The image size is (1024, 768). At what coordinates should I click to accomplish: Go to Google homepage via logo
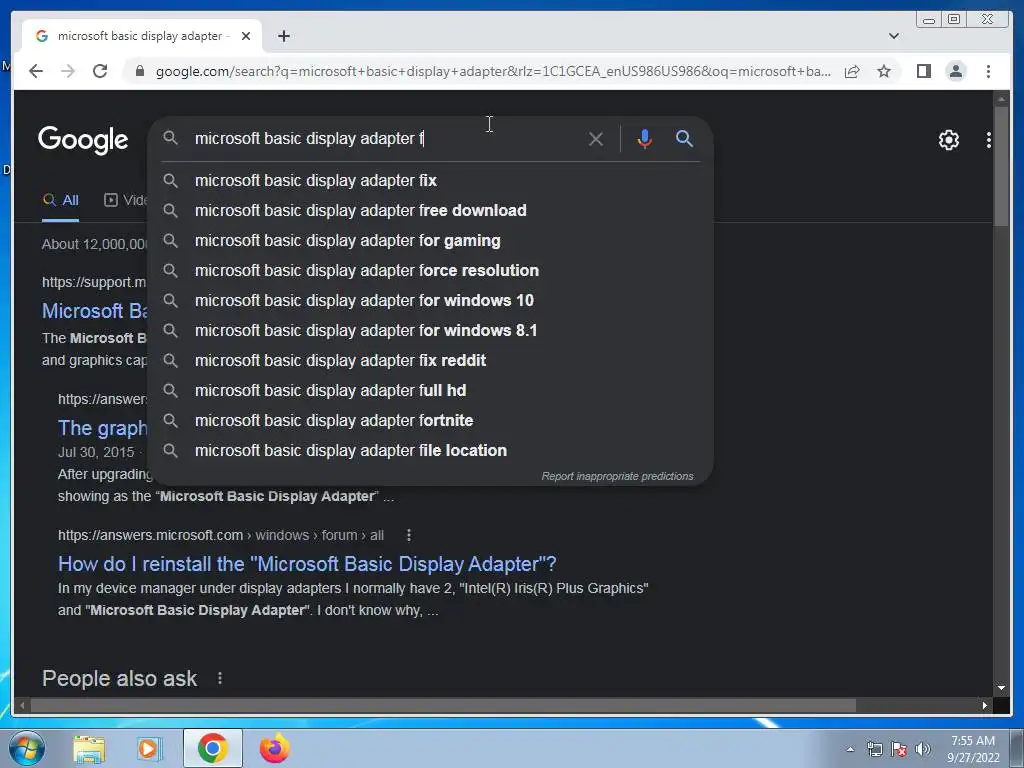(x=83, y=140)
